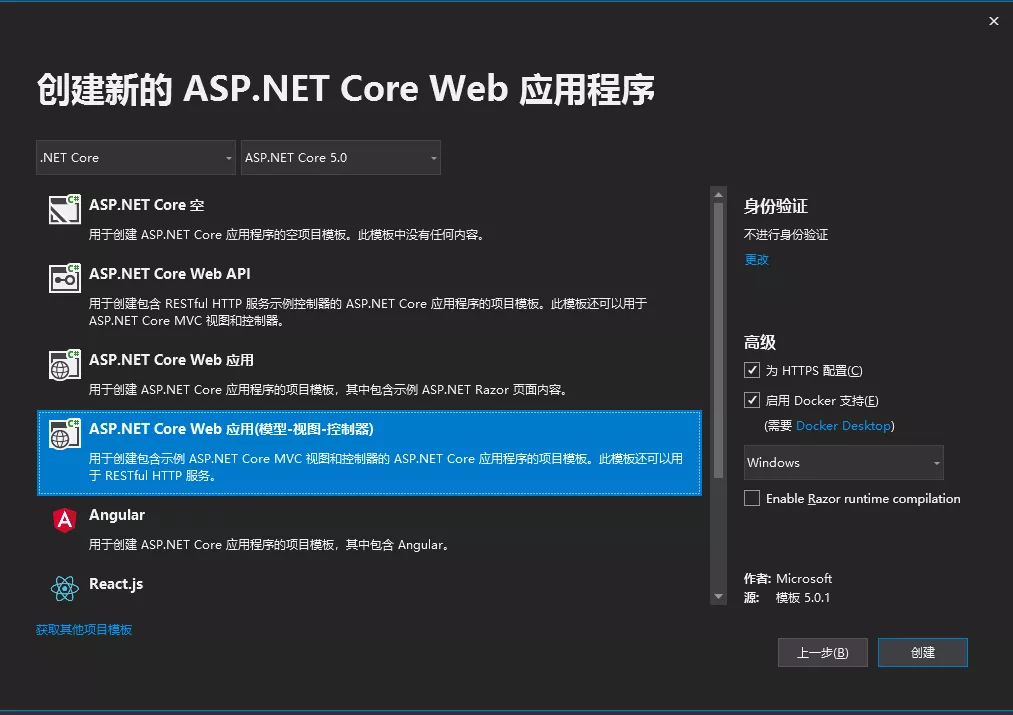Click the scrollbar down arrow

pos(719,595)
